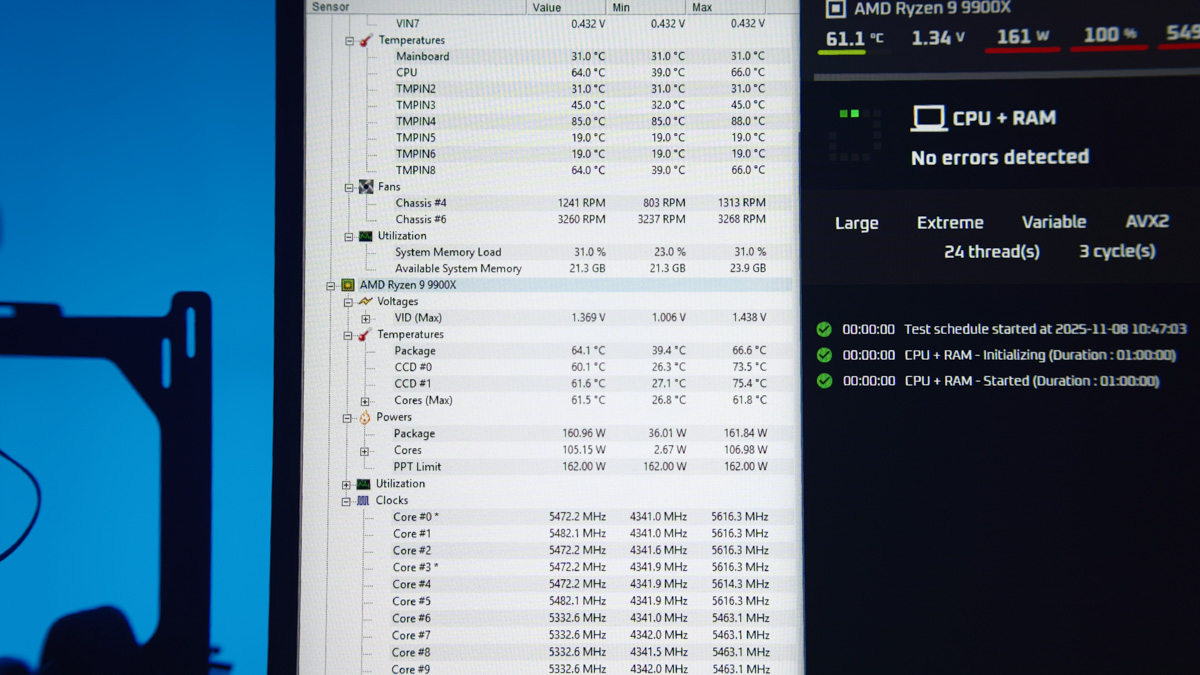
Task: Select the Mainboard temperature row
Action: pos(548,56)
